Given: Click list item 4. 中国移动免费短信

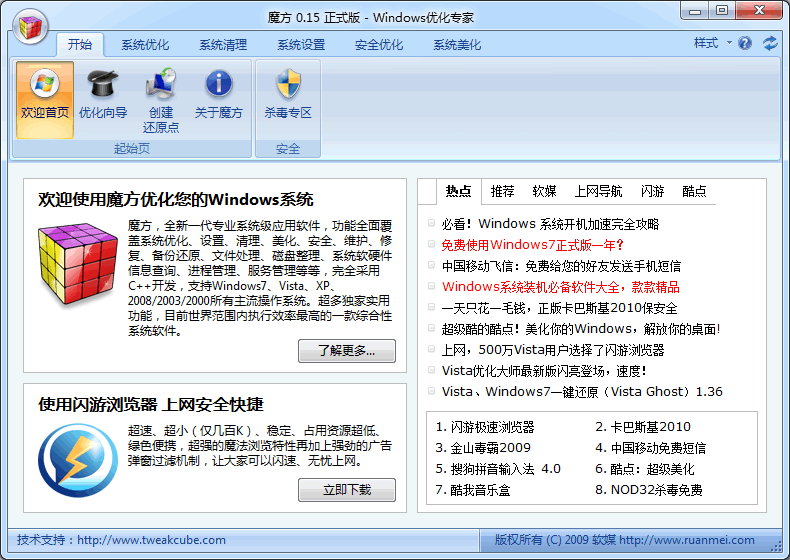Looking at the screenshot, I should point(650,448).
